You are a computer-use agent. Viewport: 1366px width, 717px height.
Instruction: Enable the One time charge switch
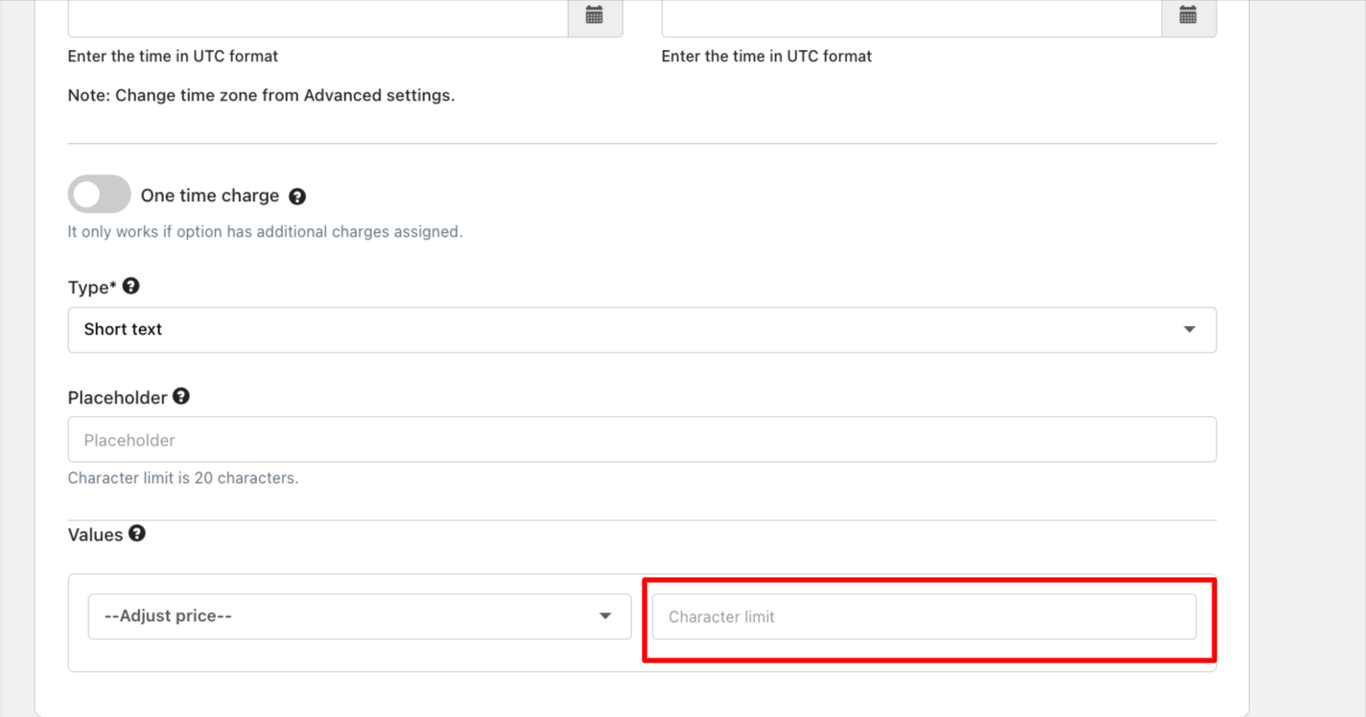click(x=99, y=194)
